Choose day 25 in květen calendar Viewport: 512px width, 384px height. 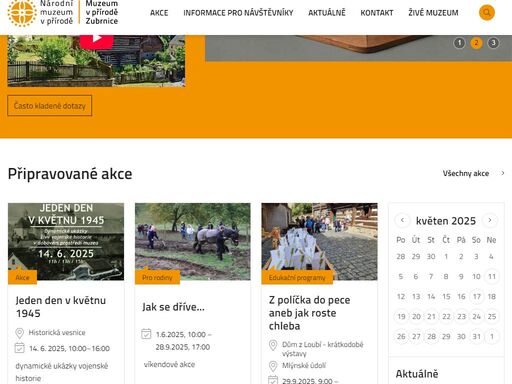click(492, 316)
